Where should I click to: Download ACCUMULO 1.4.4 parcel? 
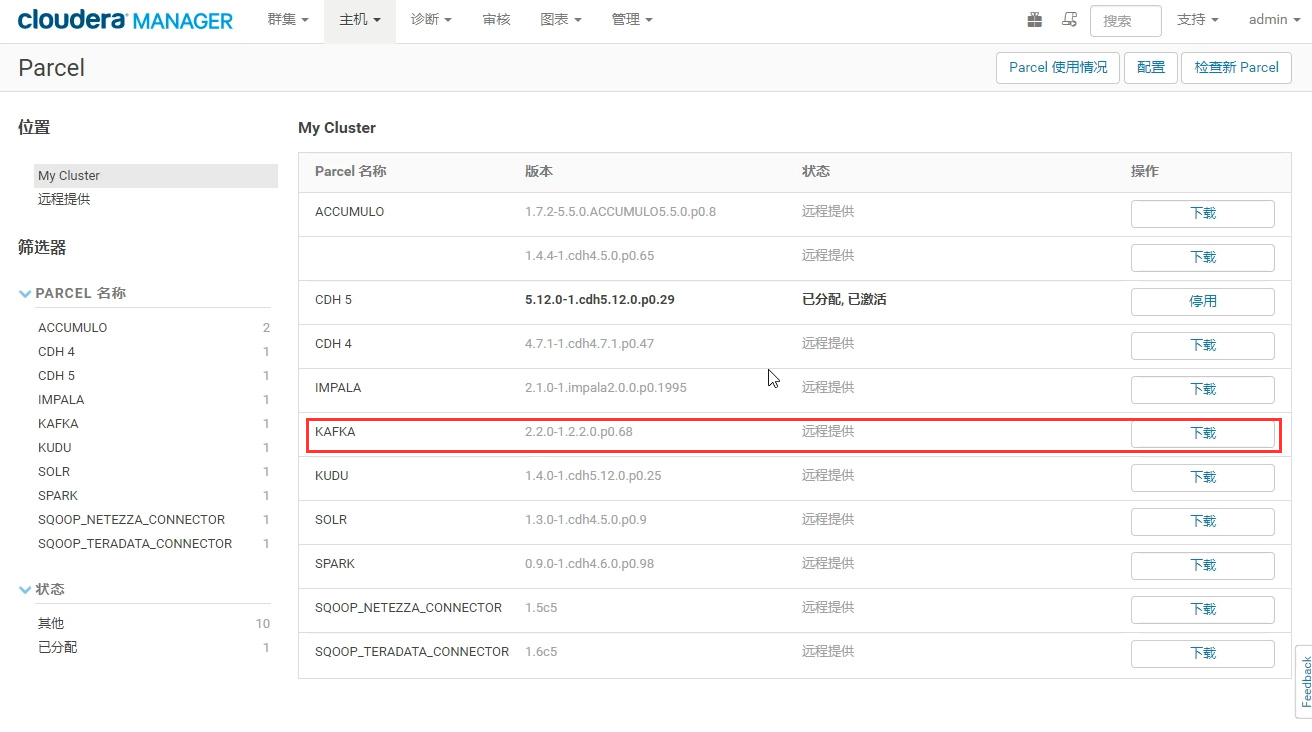[1202, 258]
